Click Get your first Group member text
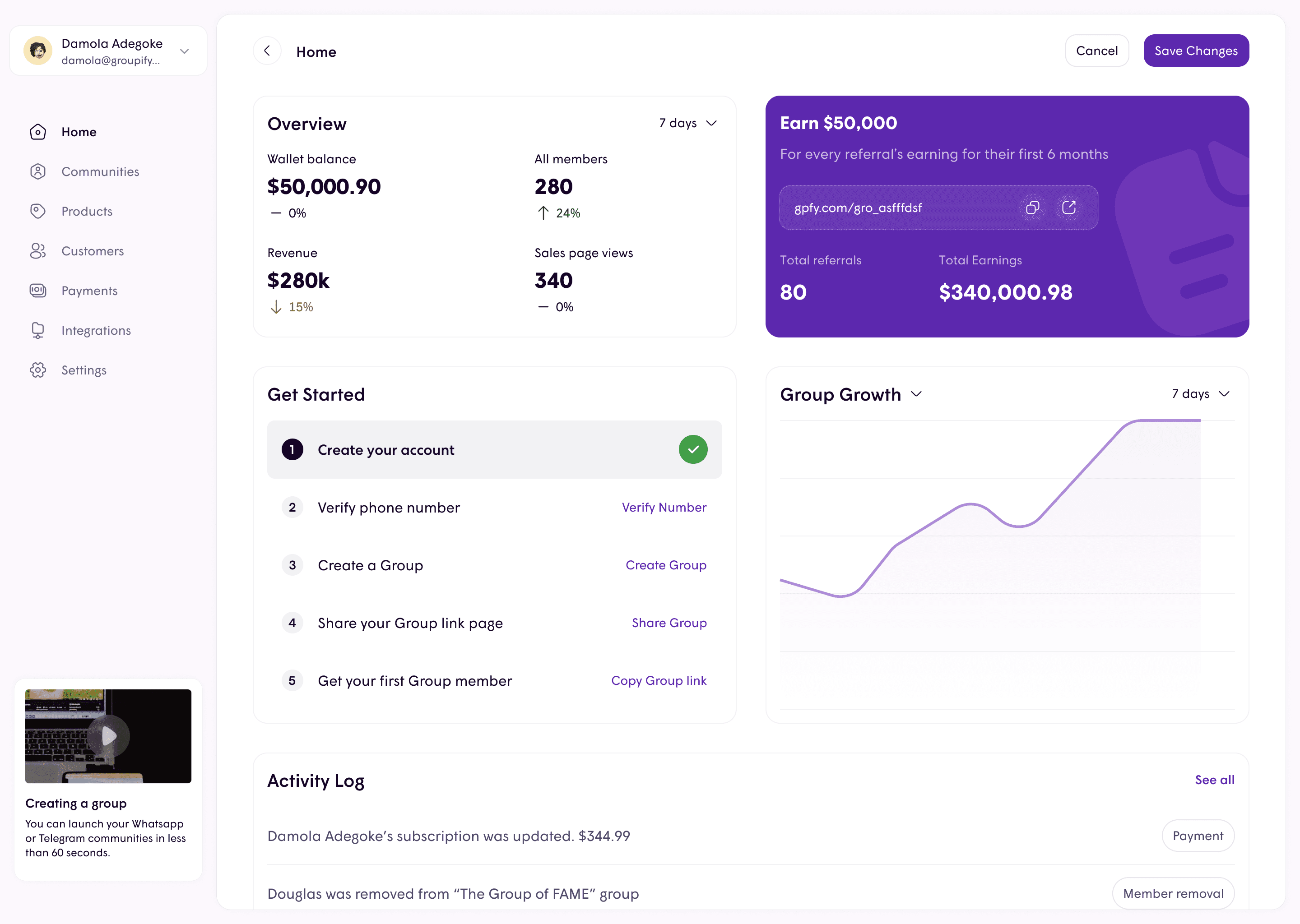 [415, 681]
